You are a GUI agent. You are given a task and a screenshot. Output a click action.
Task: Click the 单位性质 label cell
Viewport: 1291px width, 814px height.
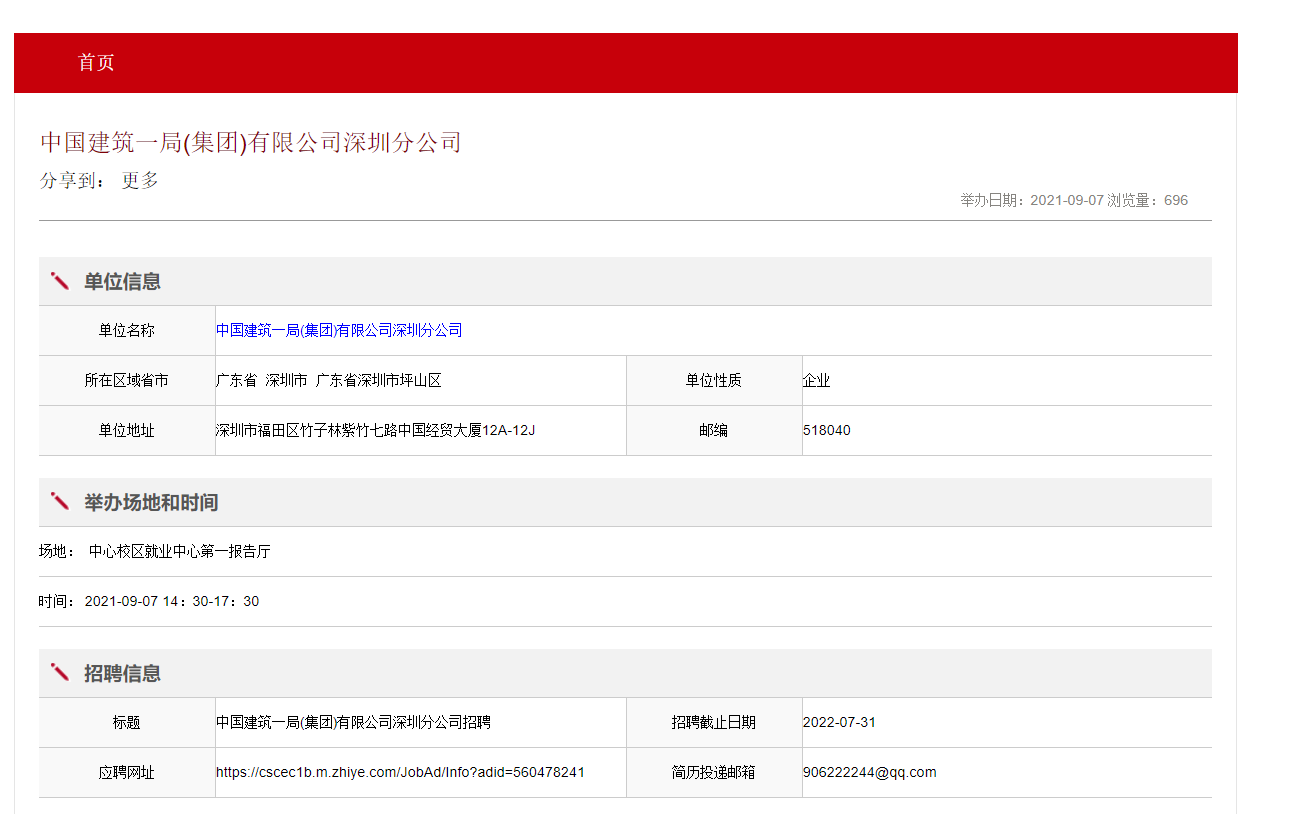click(714, 380)
